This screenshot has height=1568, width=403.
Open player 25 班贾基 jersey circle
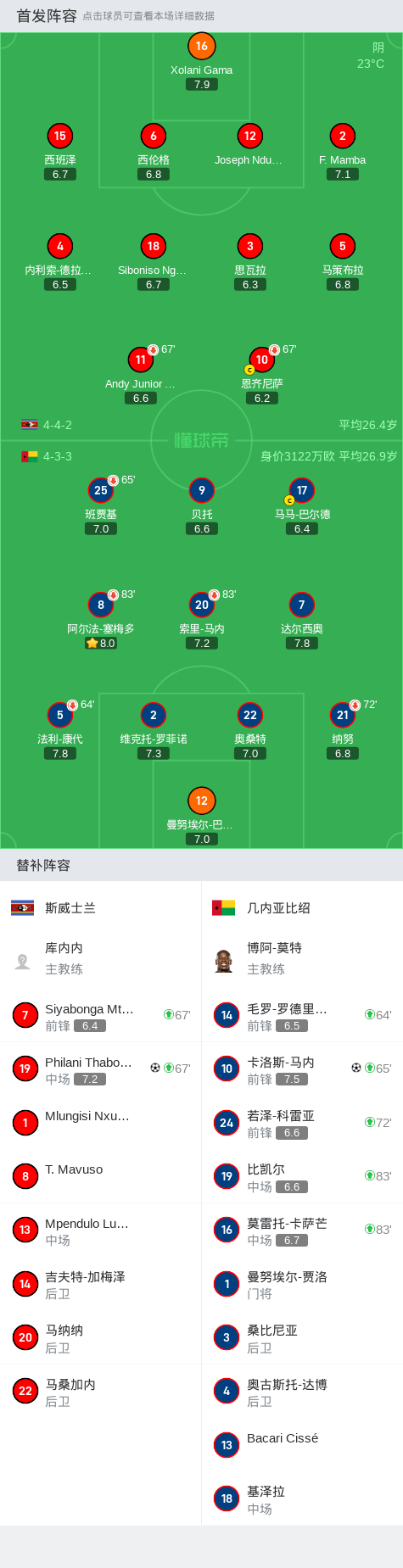click(x=101, y=490)
